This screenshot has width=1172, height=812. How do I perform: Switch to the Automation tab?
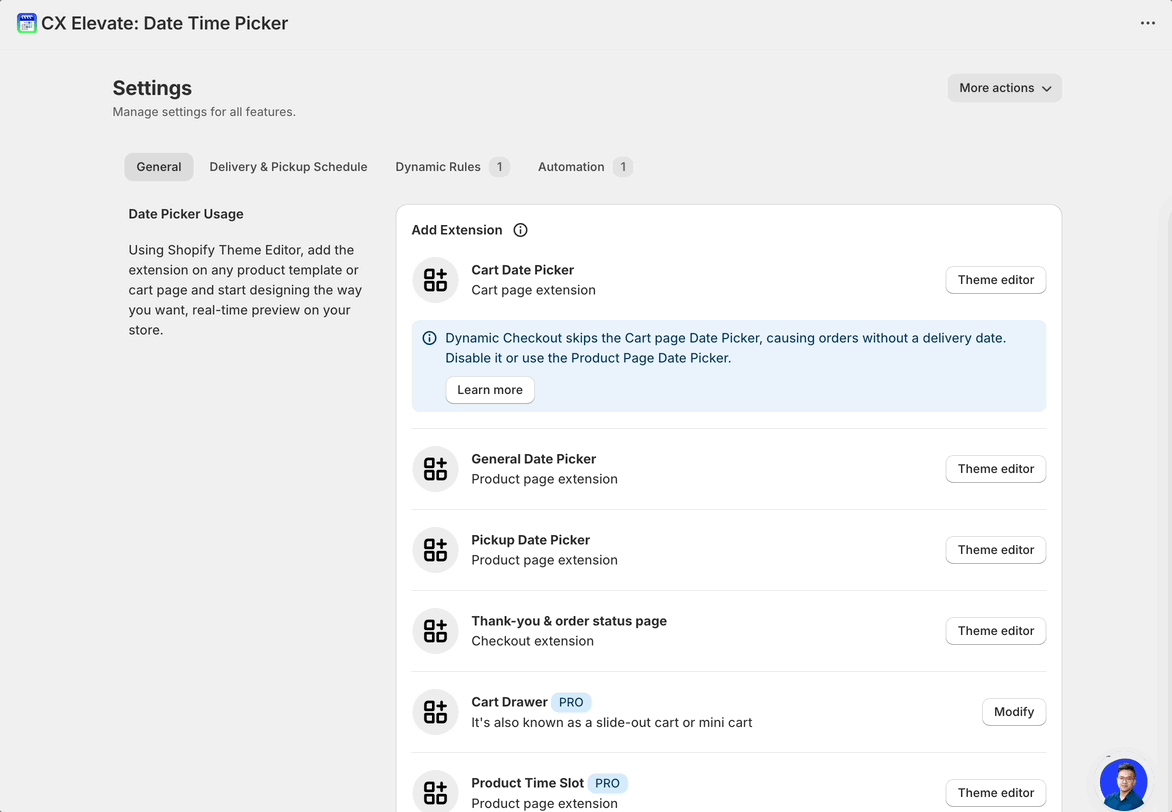(585, 167)
